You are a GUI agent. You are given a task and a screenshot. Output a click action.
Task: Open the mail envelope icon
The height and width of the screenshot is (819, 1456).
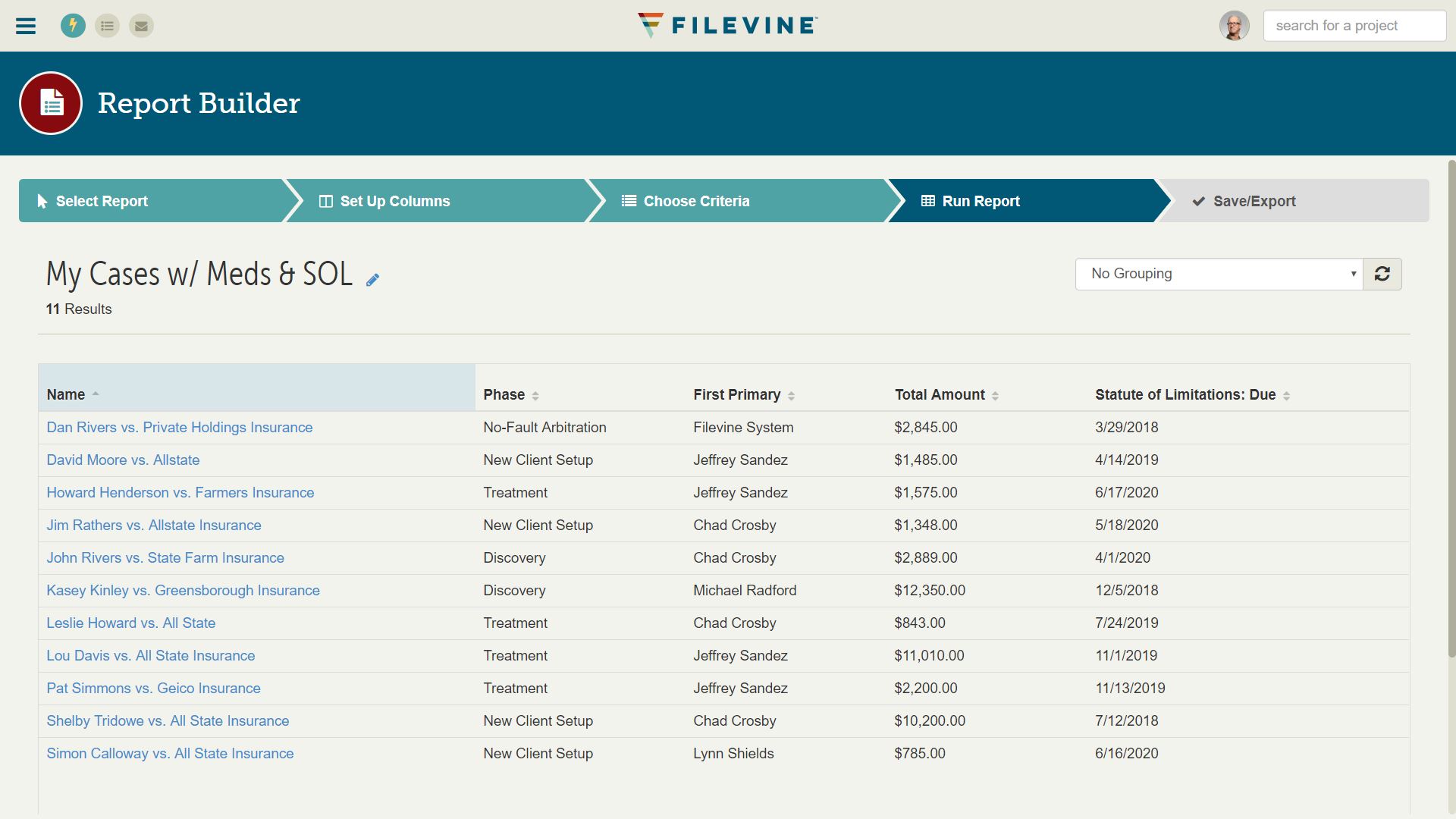point(141,25)
